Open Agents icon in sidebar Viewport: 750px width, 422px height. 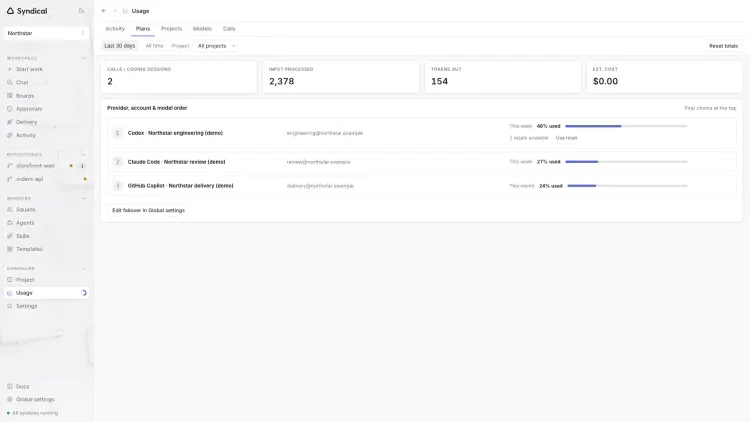coord(10,222)
